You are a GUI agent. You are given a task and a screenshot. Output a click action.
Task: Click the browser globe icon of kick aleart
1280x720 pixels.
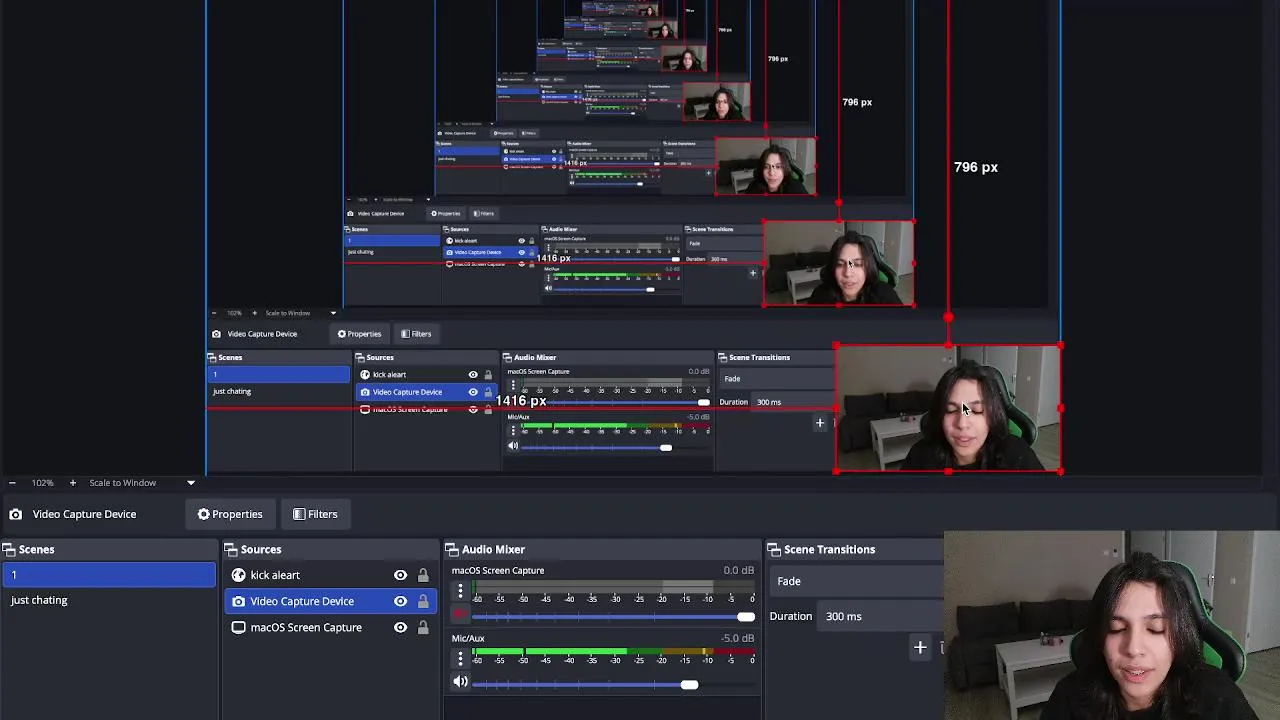(238, 575)
